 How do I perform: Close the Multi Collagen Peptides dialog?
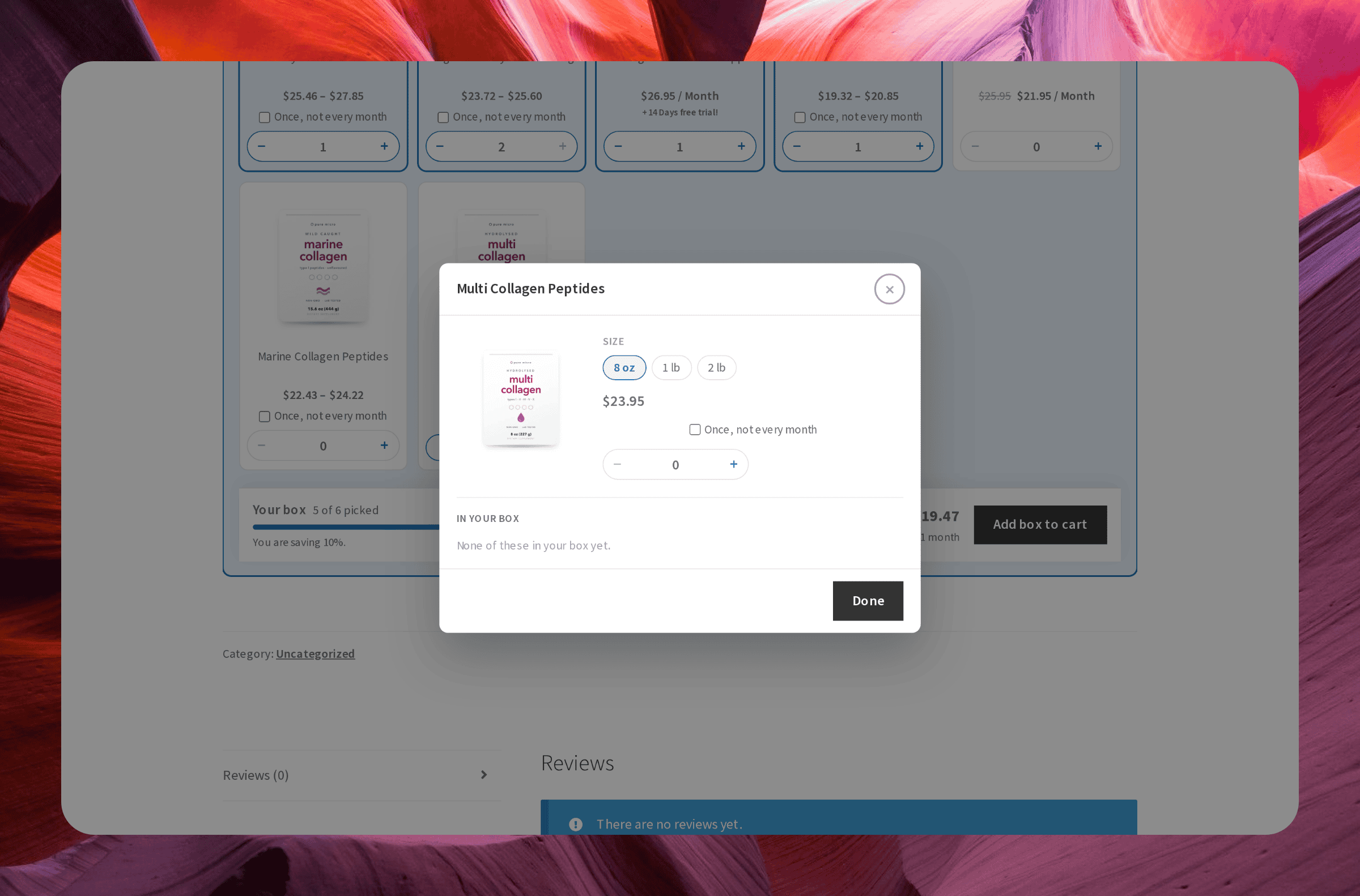pos(889,289)
